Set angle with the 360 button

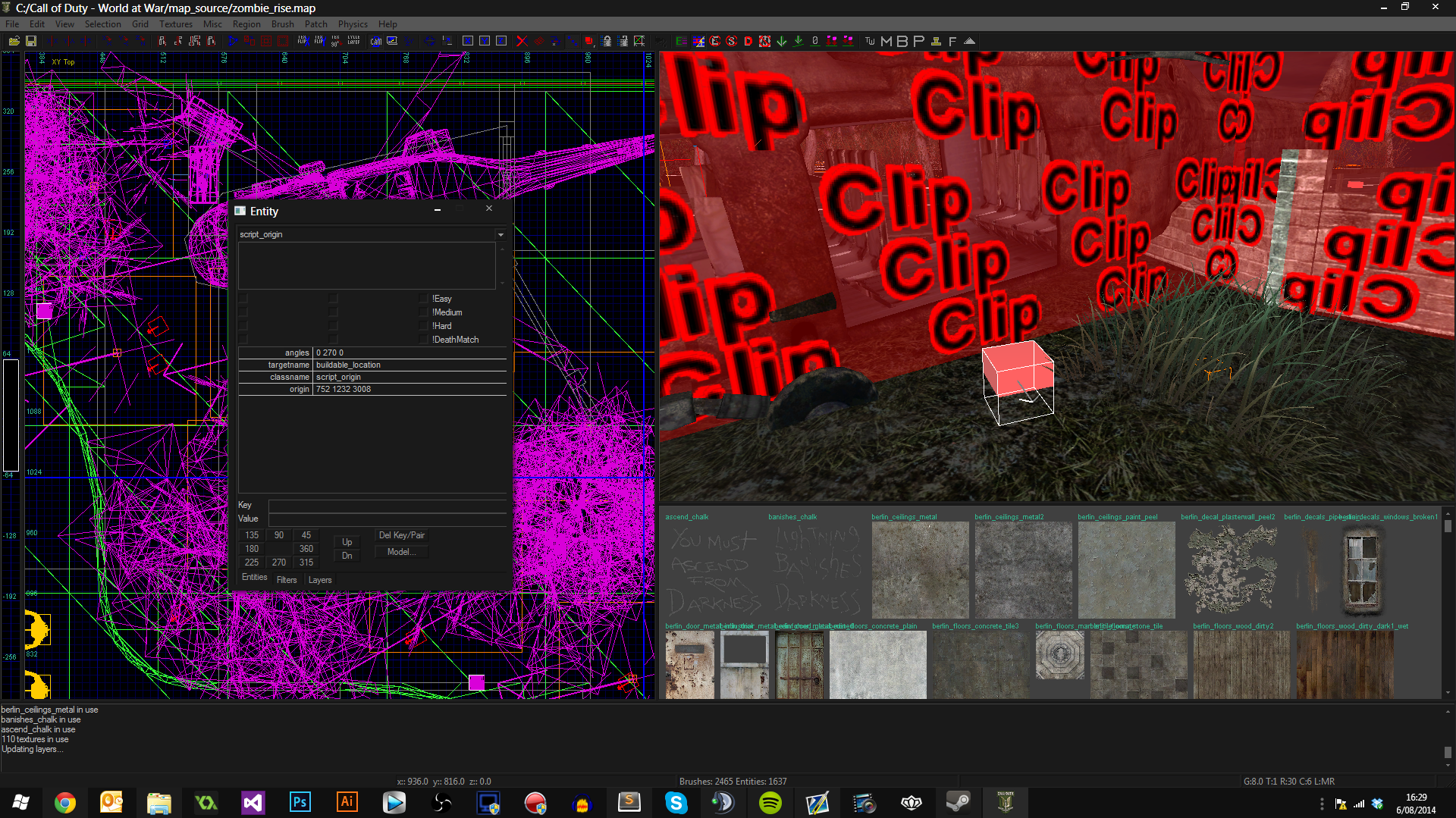click(306, 549)
